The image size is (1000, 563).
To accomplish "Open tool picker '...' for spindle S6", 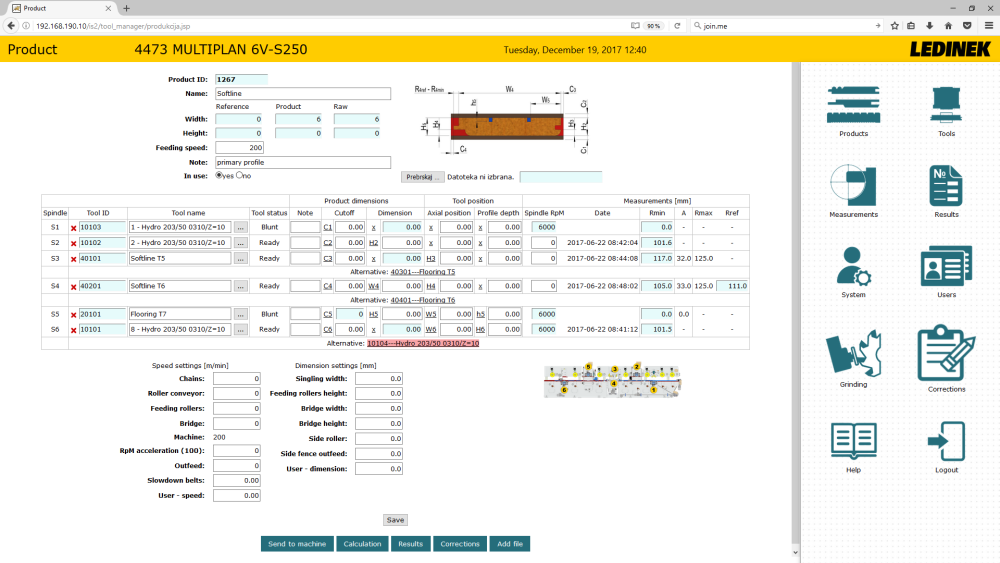I will (x=240, y=330).
